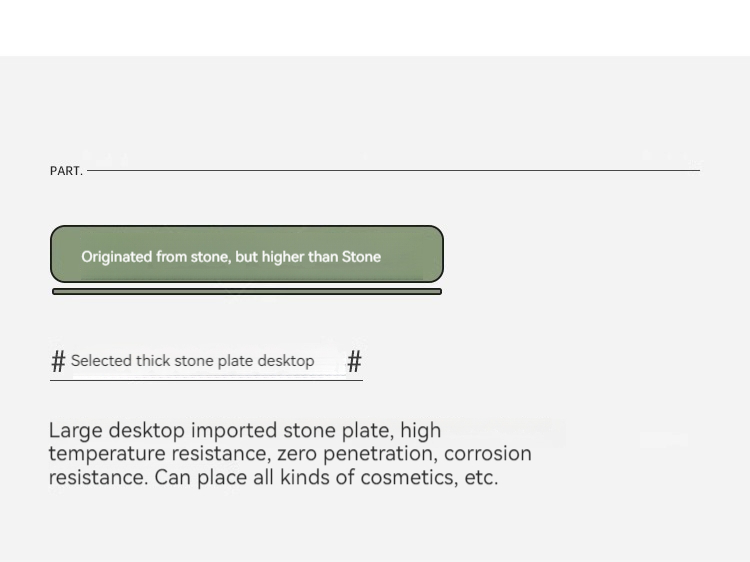
Task: Click the left hash symbol before the subtitle
Action: coord(58,361)
